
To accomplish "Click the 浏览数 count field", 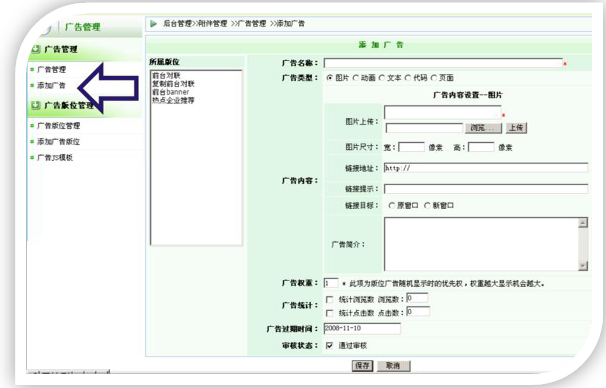I will 417,298.
